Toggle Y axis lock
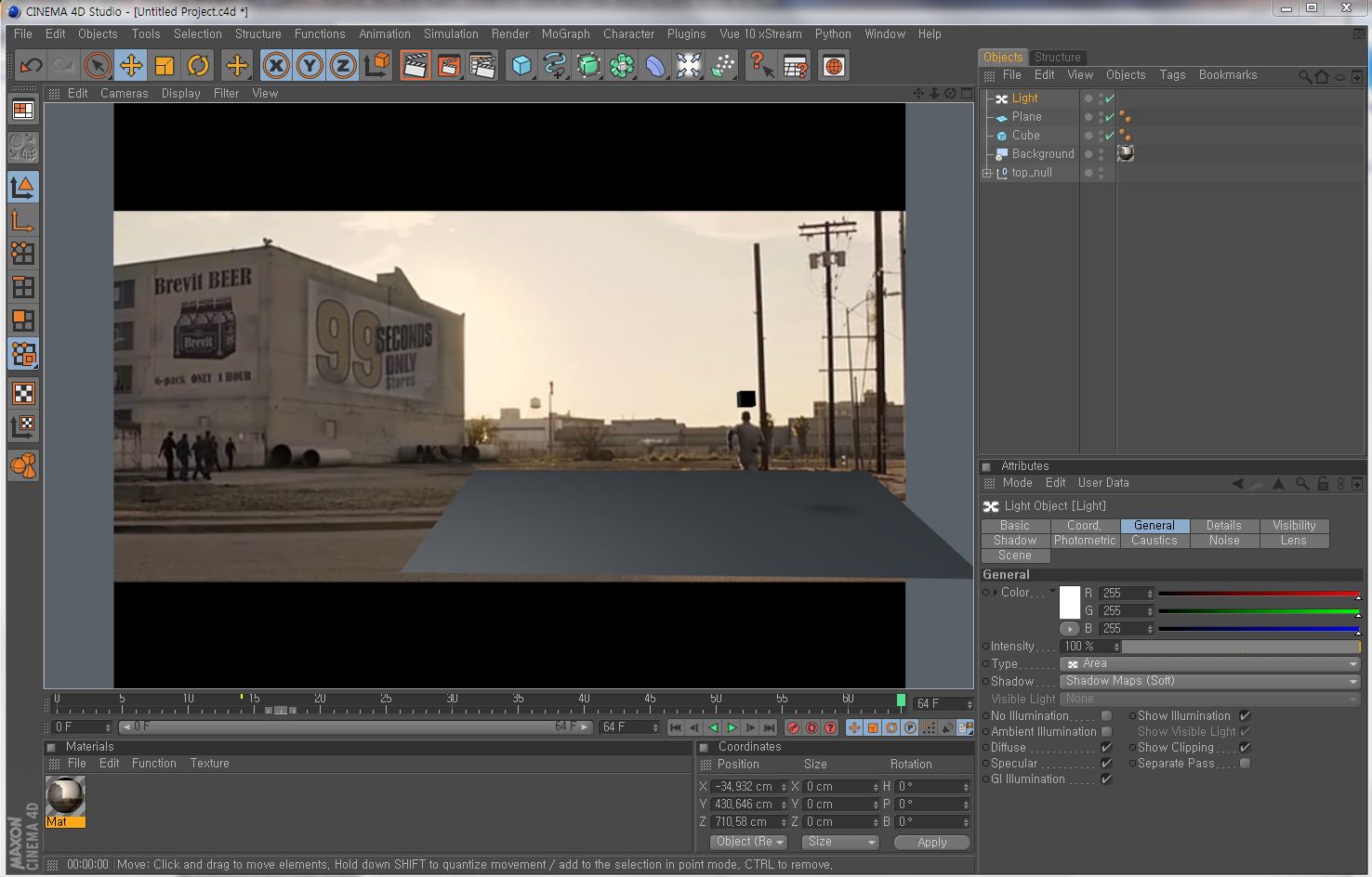This screenshot has height=877, width=1372. coord(310,66)
